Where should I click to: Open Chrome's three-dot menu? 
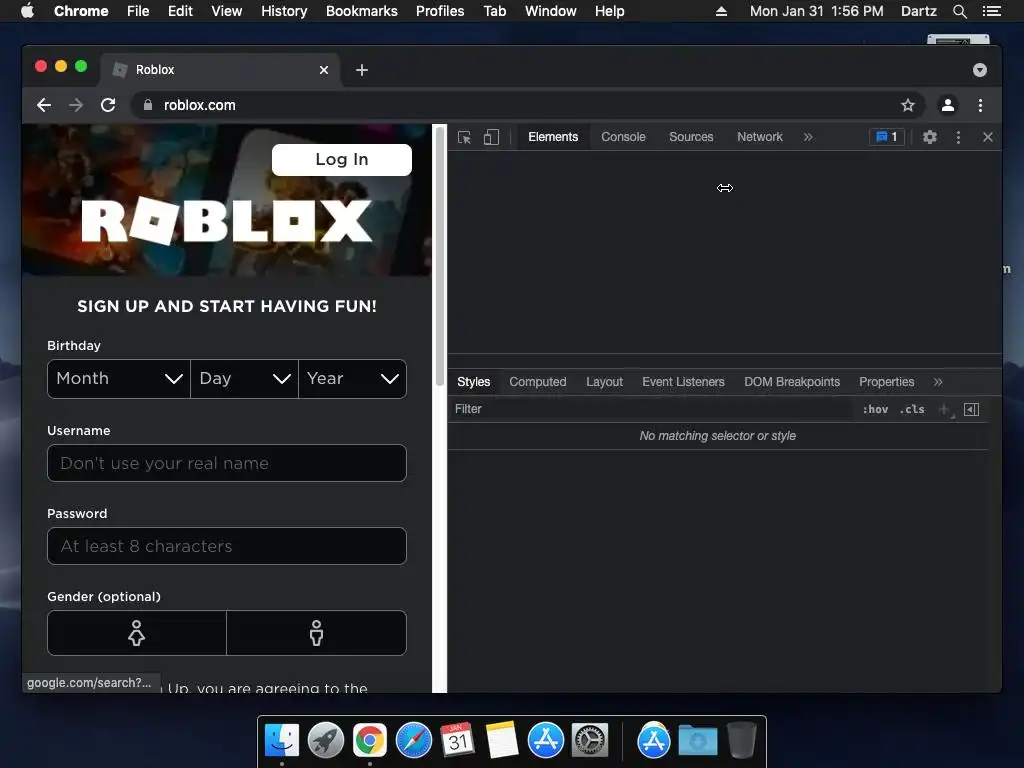click(980, 105)
